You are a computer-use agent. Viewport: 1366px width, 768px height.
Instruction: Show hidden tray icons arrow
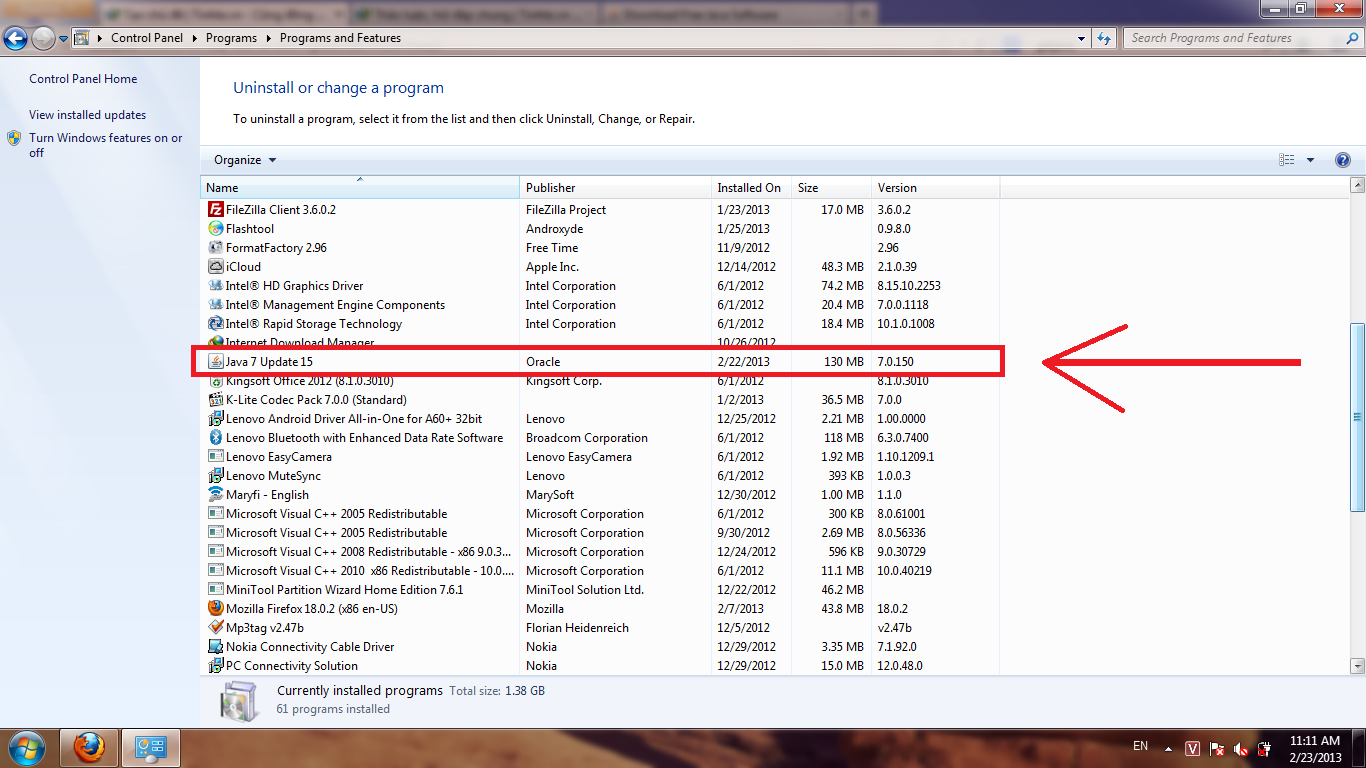[x=1167, y=748]
